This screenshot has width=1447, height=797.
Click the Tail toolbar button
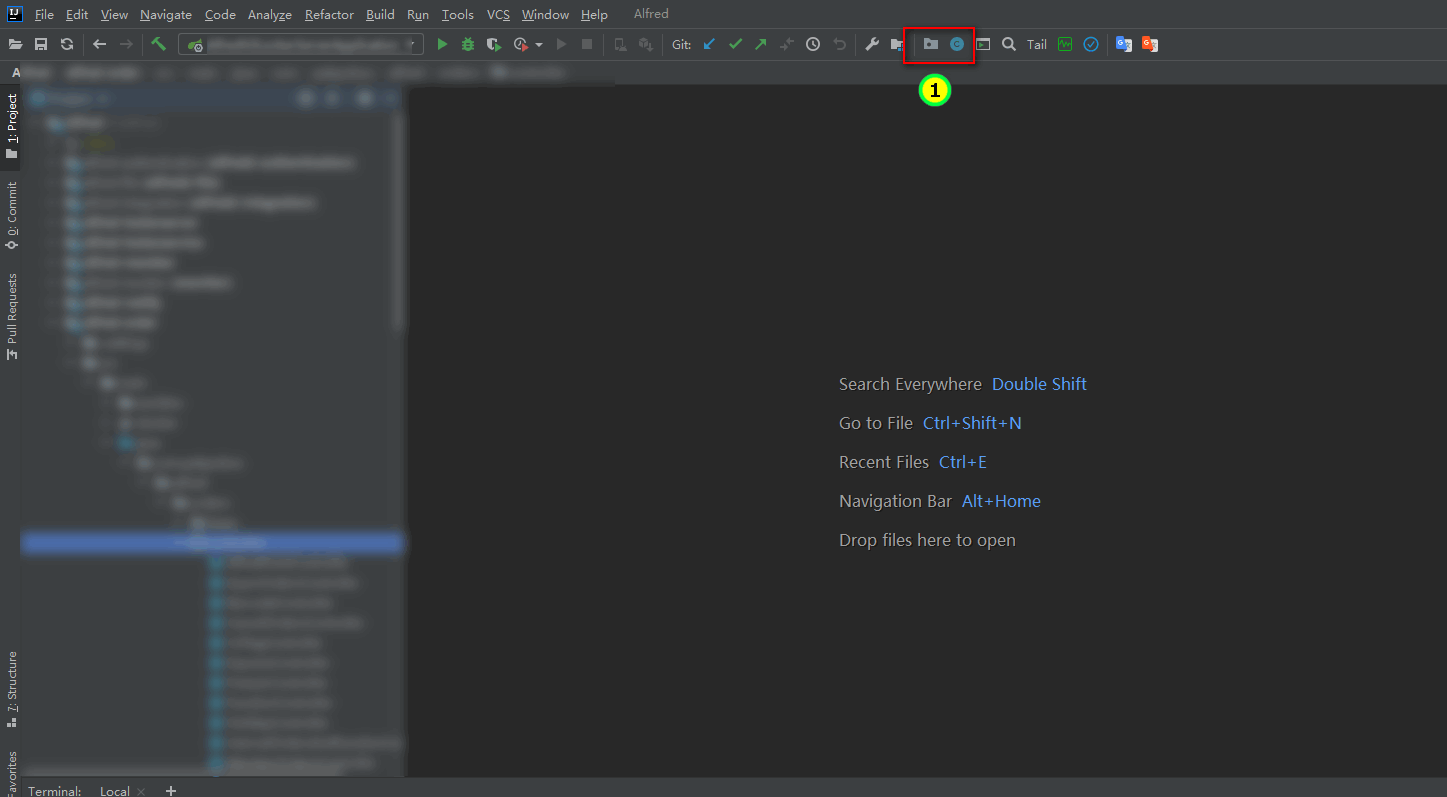(x=1037, y=44)
